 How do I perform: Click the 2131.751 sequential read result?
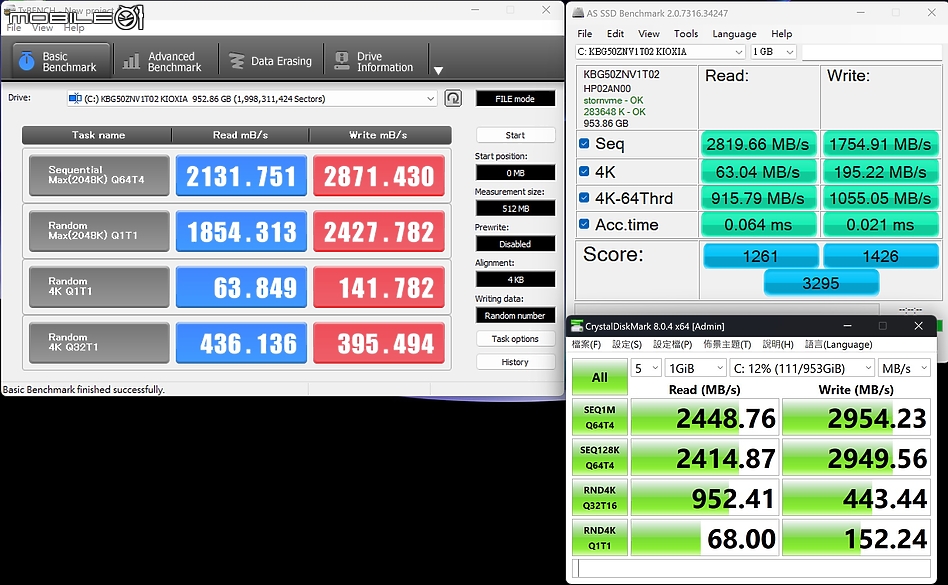pos(241,175)
